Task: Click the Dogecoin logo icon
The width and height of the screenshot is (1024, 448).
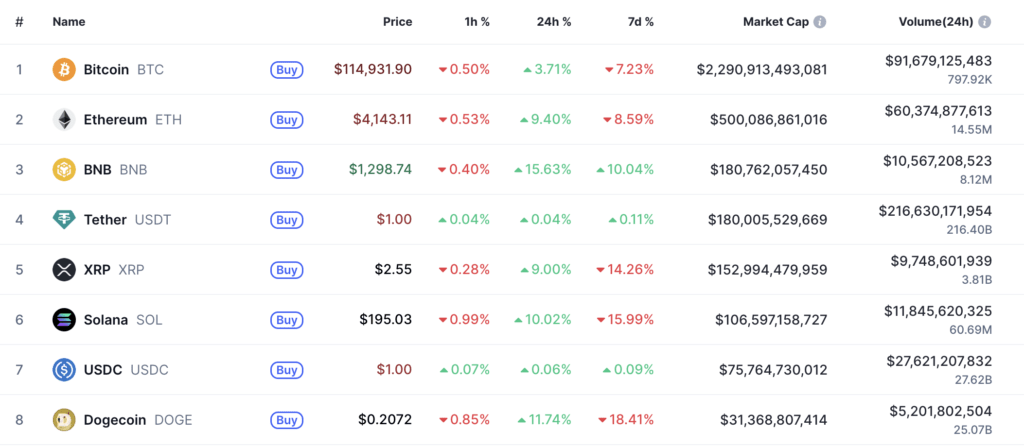Action: 64,419
